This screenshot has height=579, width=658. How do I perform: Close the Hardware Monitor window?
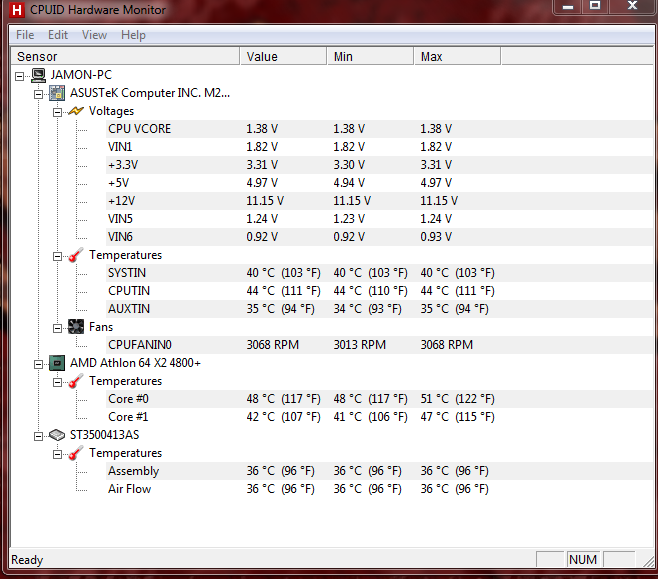(x=632, y=6)
